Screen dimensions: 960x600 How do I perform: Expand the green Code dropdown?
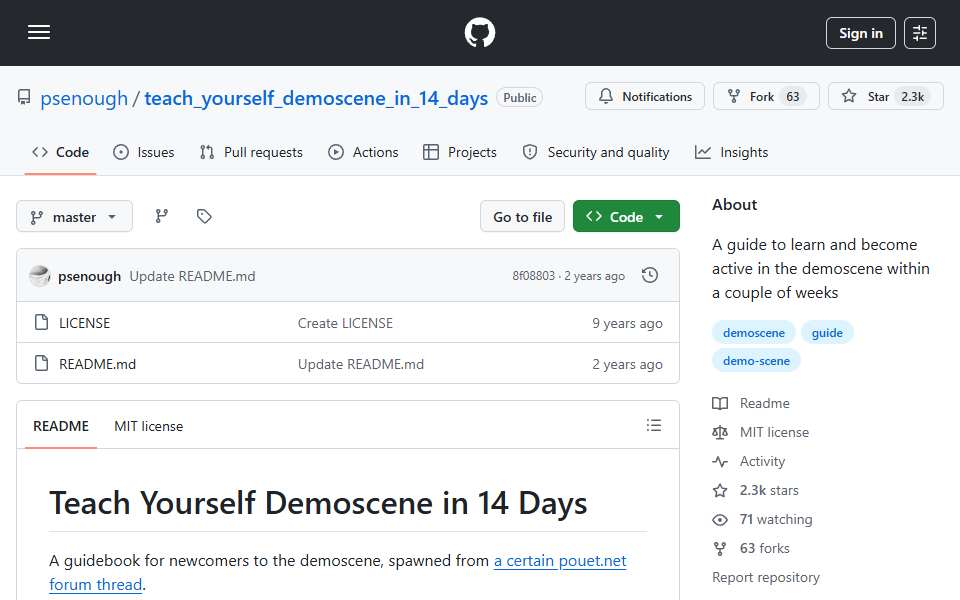(626, 217)
